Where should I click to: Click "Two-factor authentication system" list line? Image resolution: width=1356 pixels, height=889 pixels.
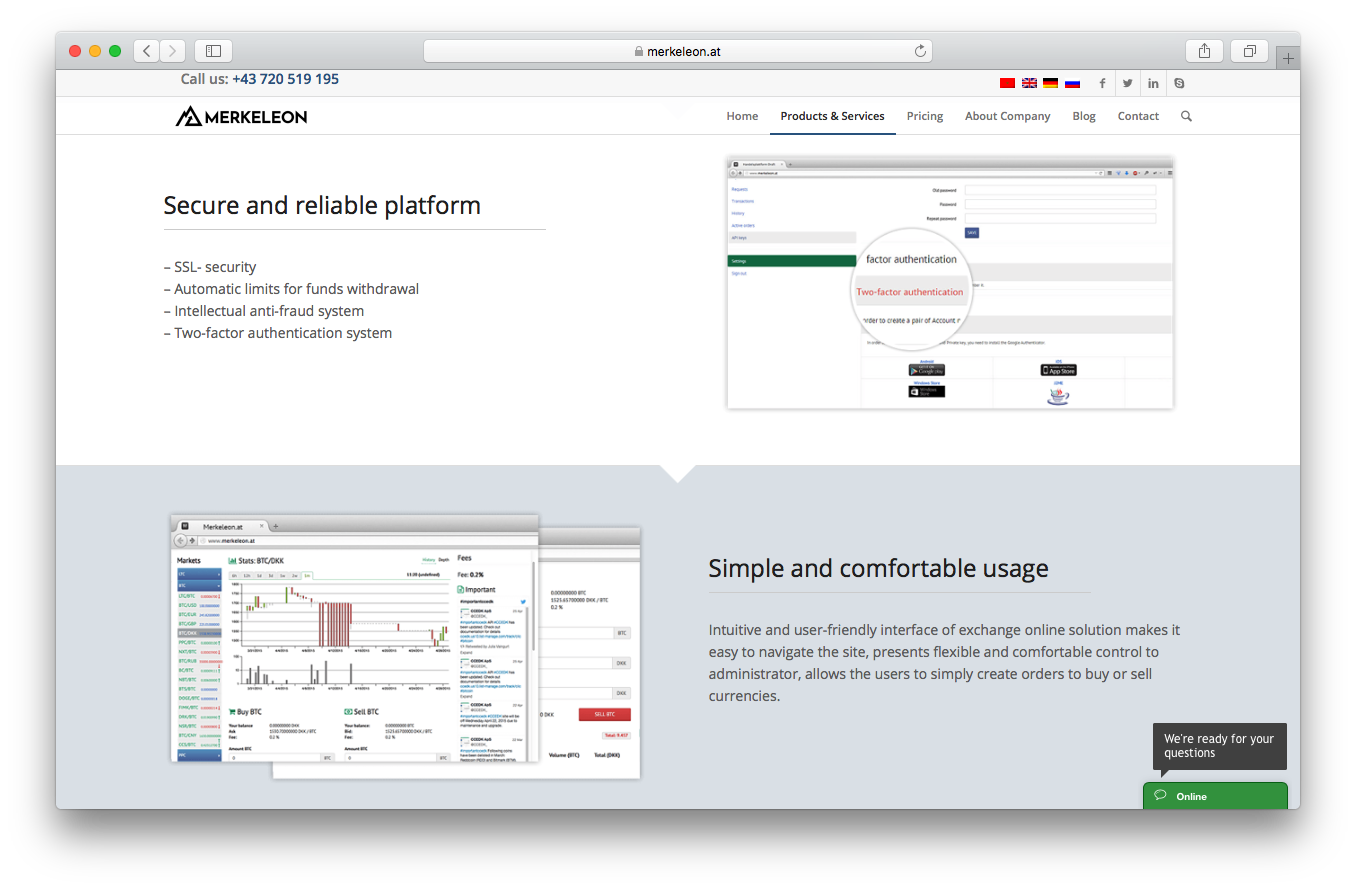point(278,333)
